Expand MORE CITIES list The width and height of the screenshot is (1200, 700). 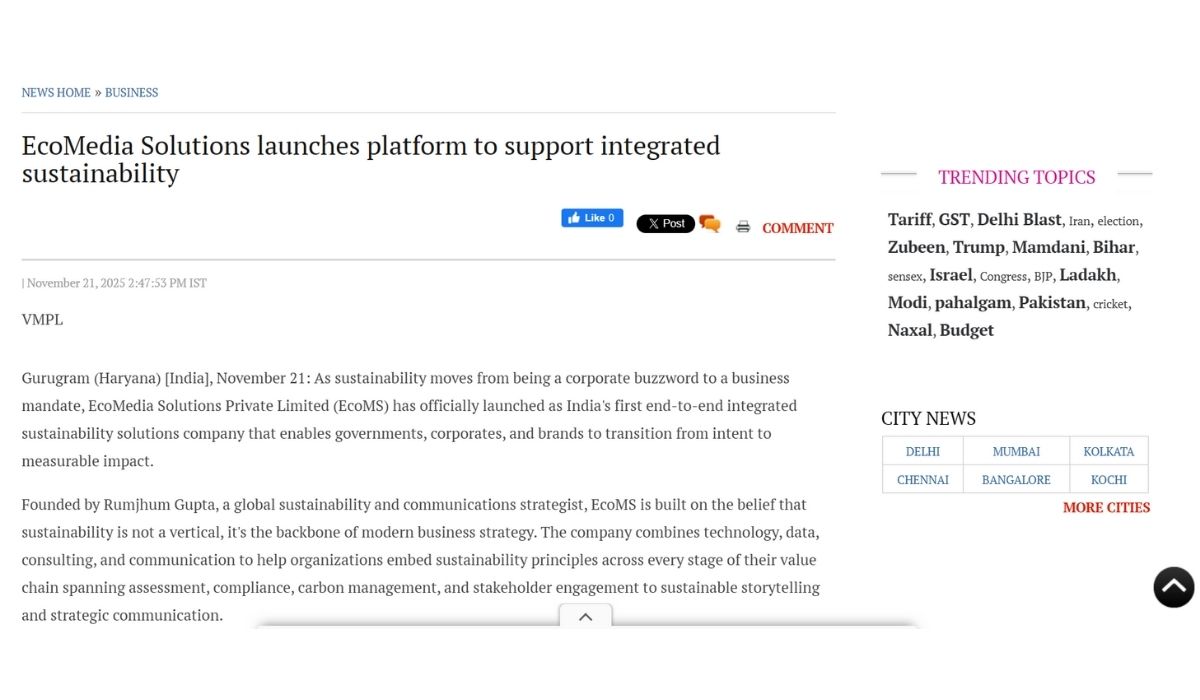[1106, 507]
